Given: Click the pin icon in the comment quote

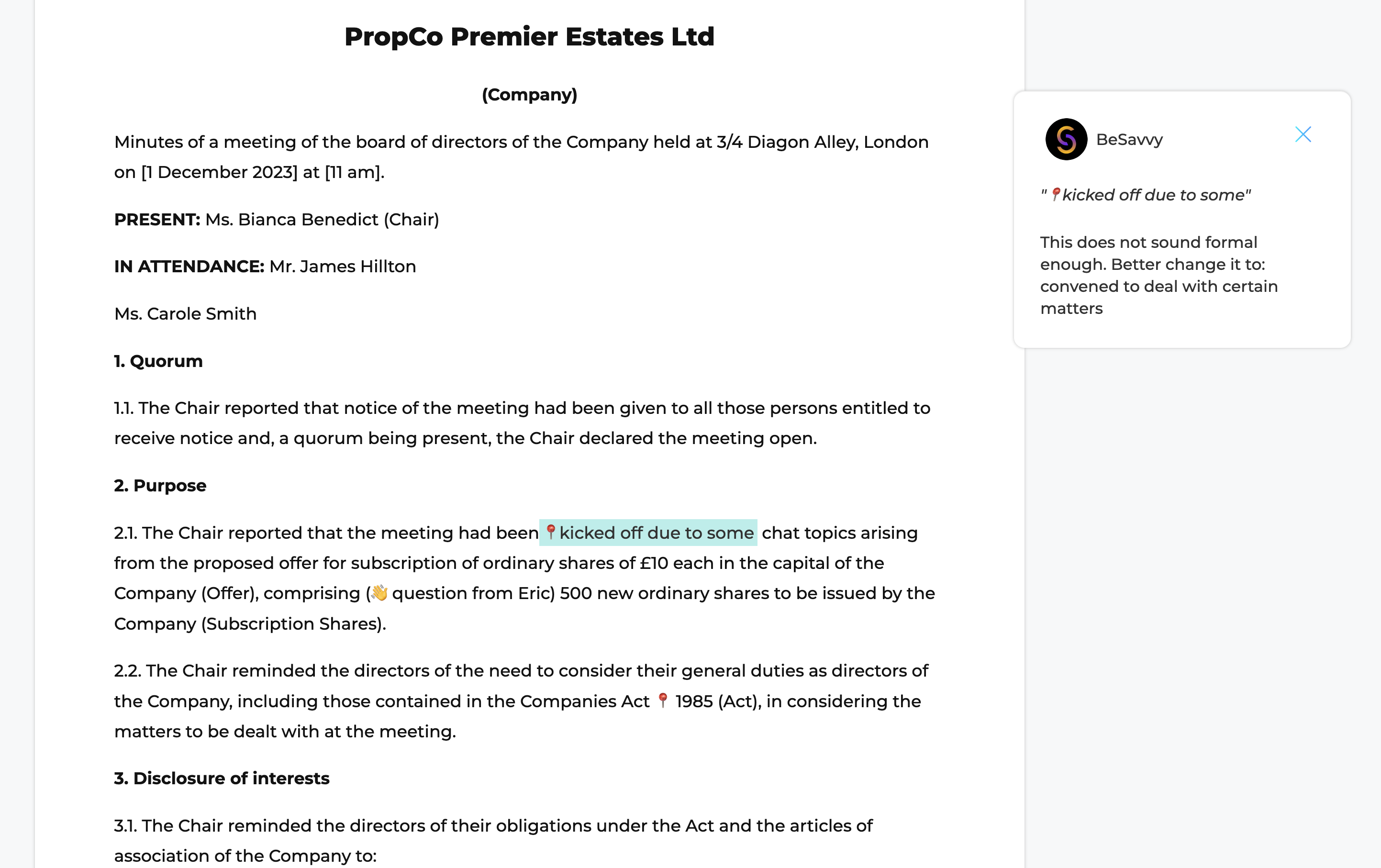Looking at the screenshot, I should pos(1055,195).
